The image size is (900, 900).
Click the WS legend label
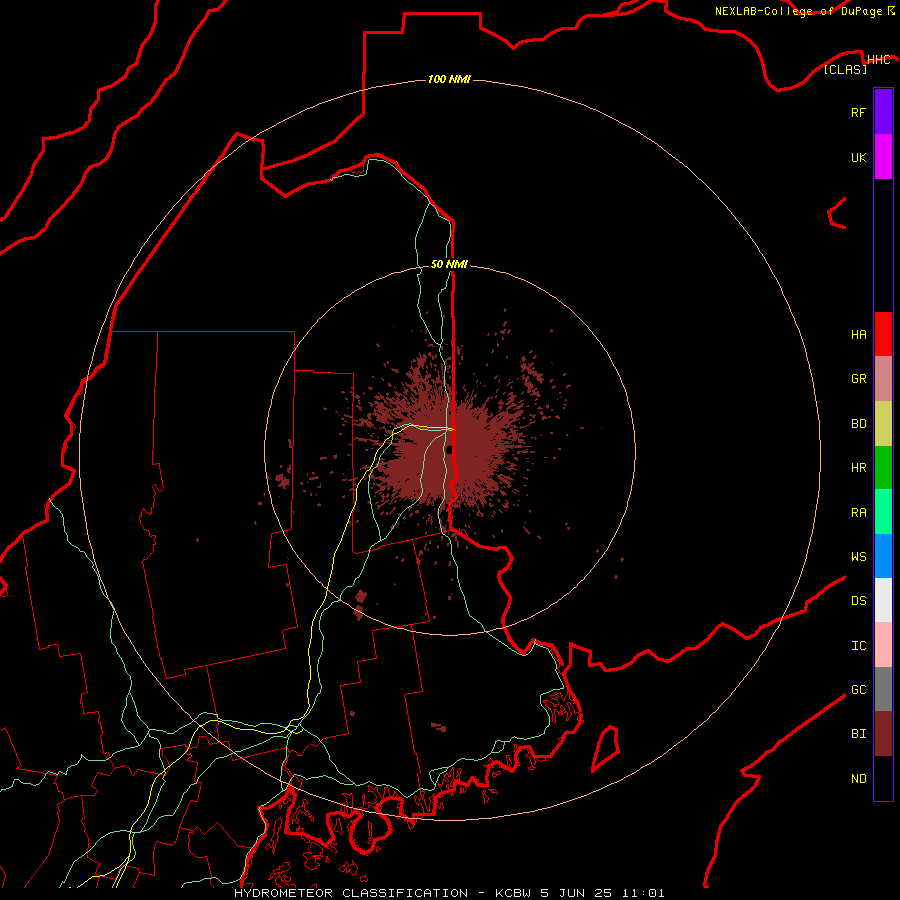[x=858, y=557]
